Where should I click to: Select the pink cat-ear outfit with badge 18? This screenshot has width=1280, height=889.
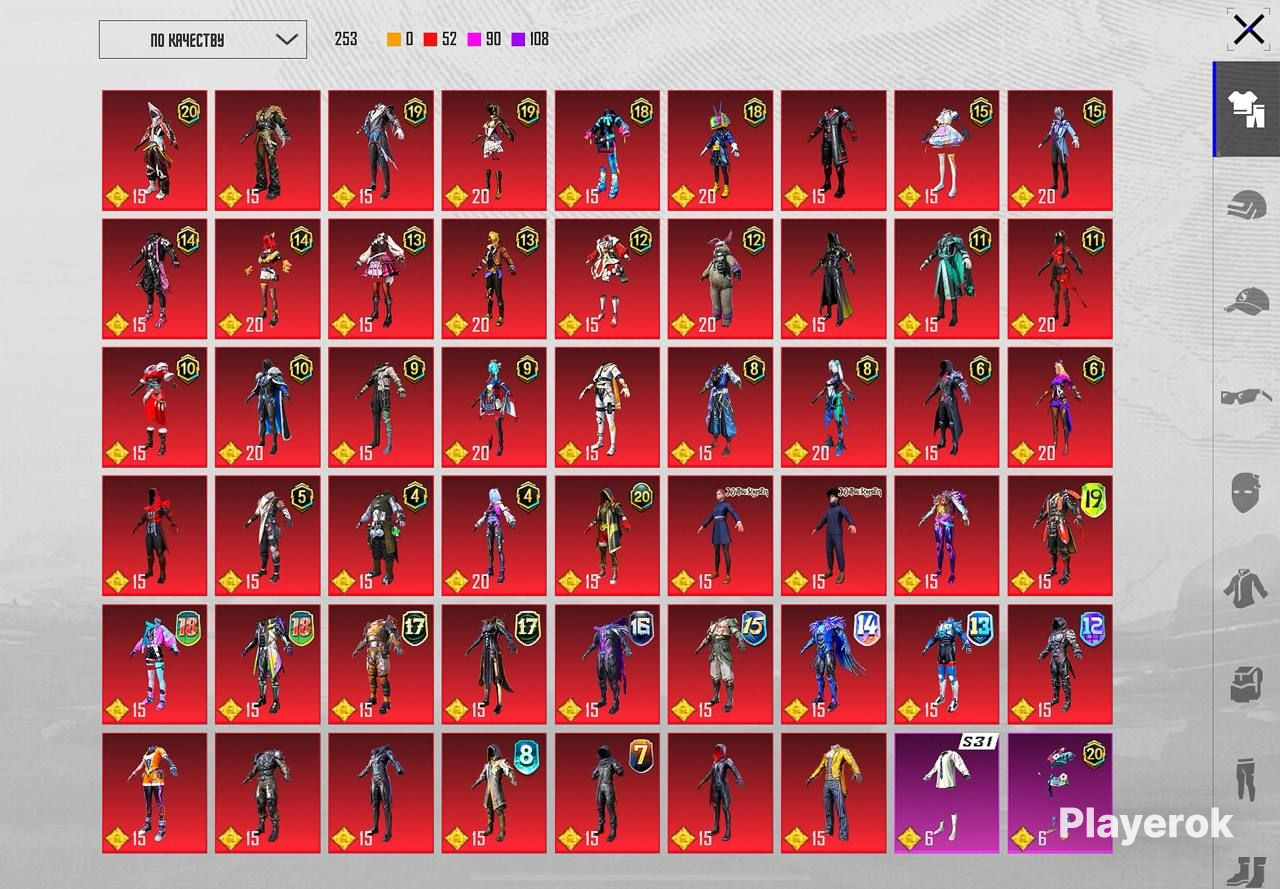tap(155, 664)
